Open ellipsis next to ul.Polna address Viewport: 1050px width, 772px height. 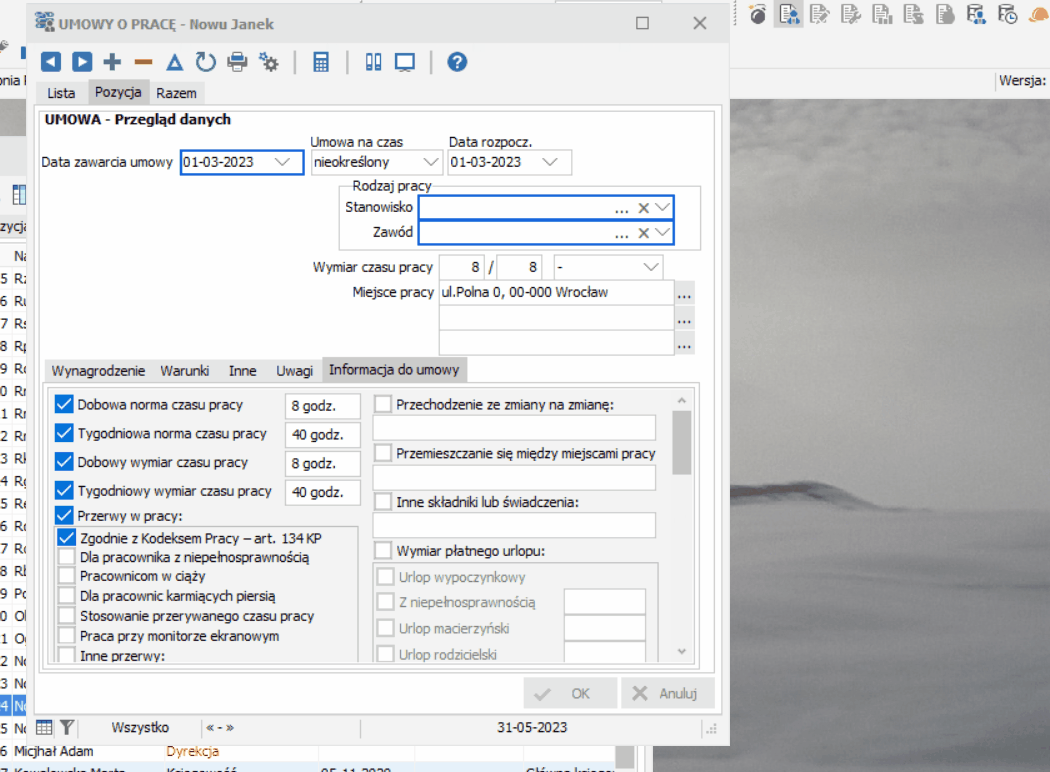684,294
